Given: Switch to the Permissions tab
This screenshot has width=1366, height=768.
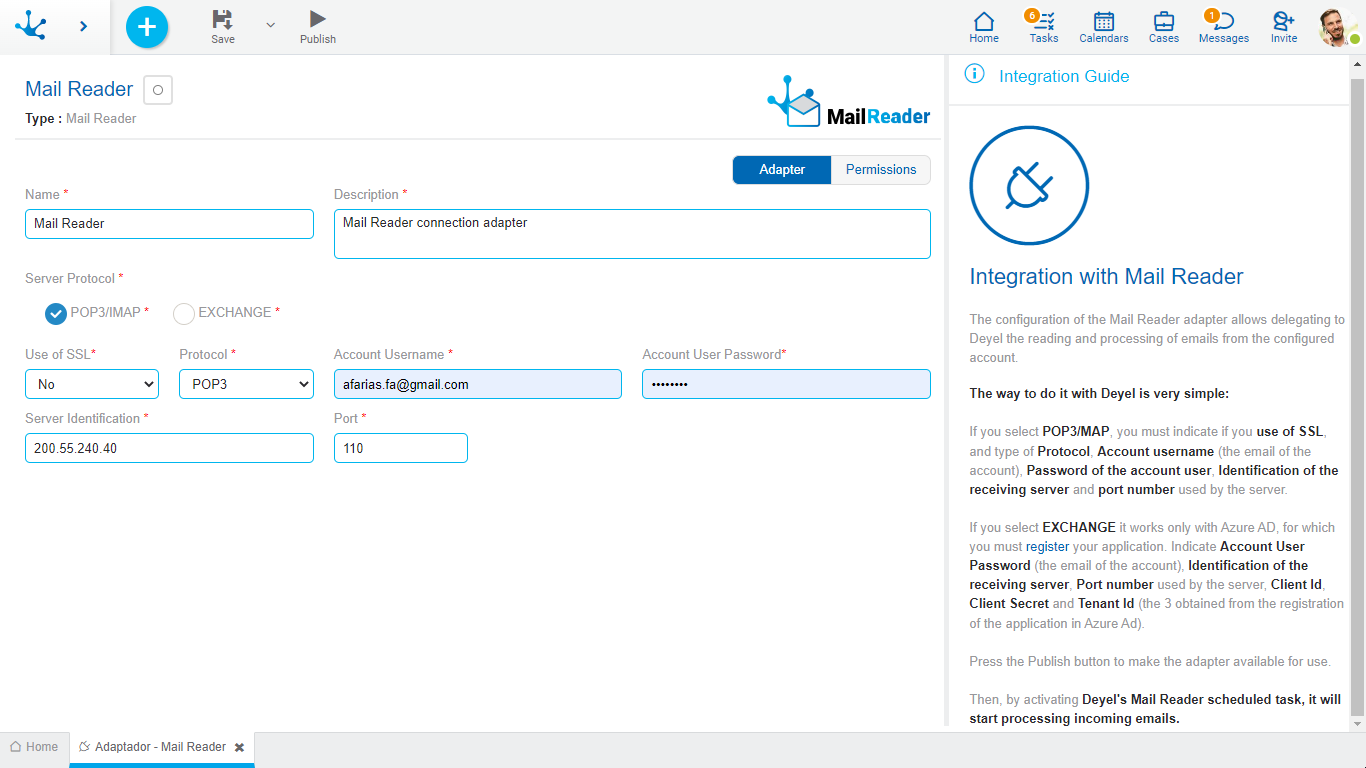Looking at the screenshot, I should (880, 170).
